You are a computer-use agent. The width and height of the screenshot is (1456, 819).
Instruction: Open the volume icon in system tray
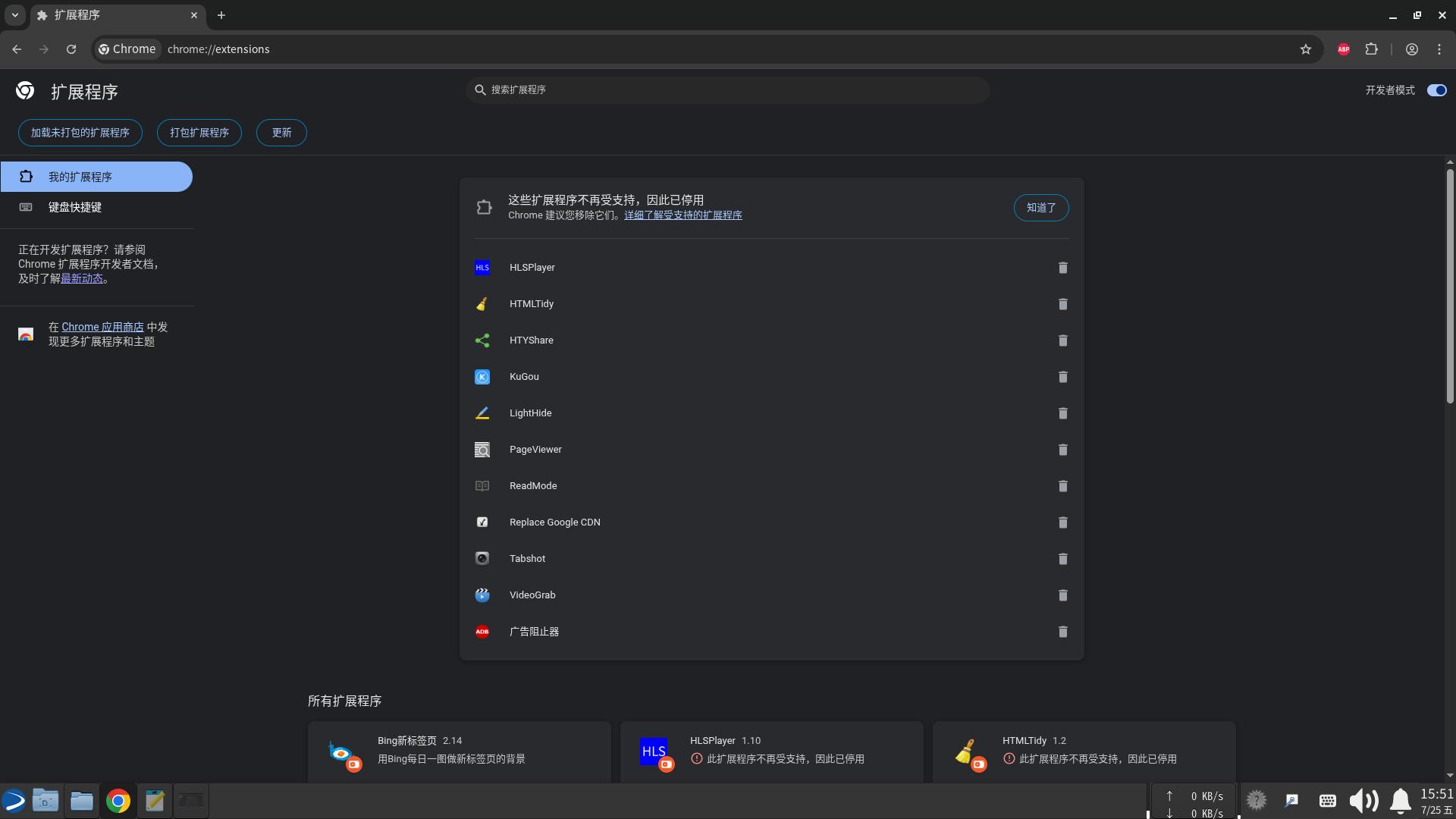pyautogui.click(x=1363, y=801)
